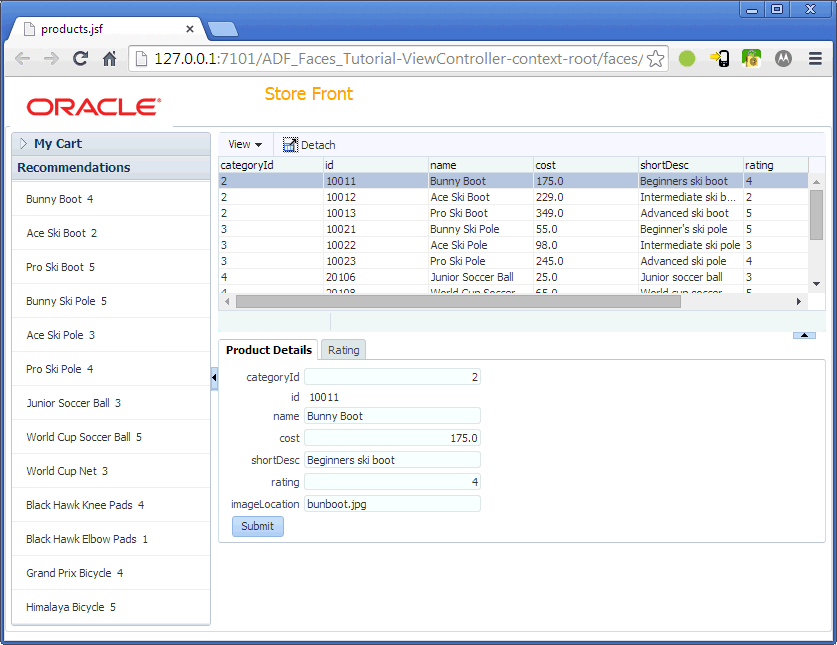Click the Detach toolbar button label
Image resolution: width=837 pixels, height=645 pixels.
(x=318, y=145)
